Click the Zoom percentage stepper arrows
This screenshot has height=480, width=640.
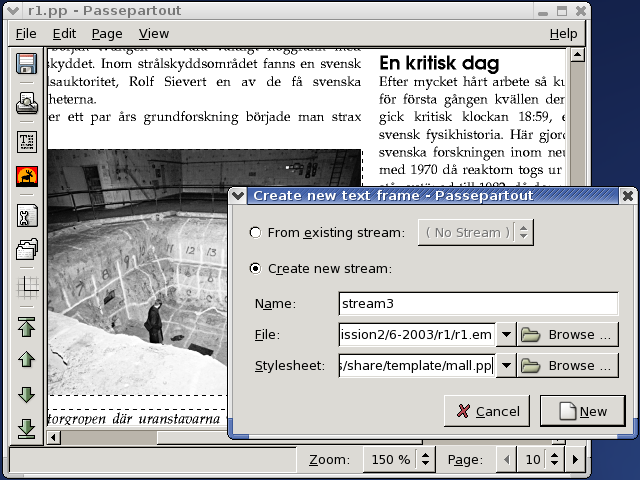click(426, 460)
